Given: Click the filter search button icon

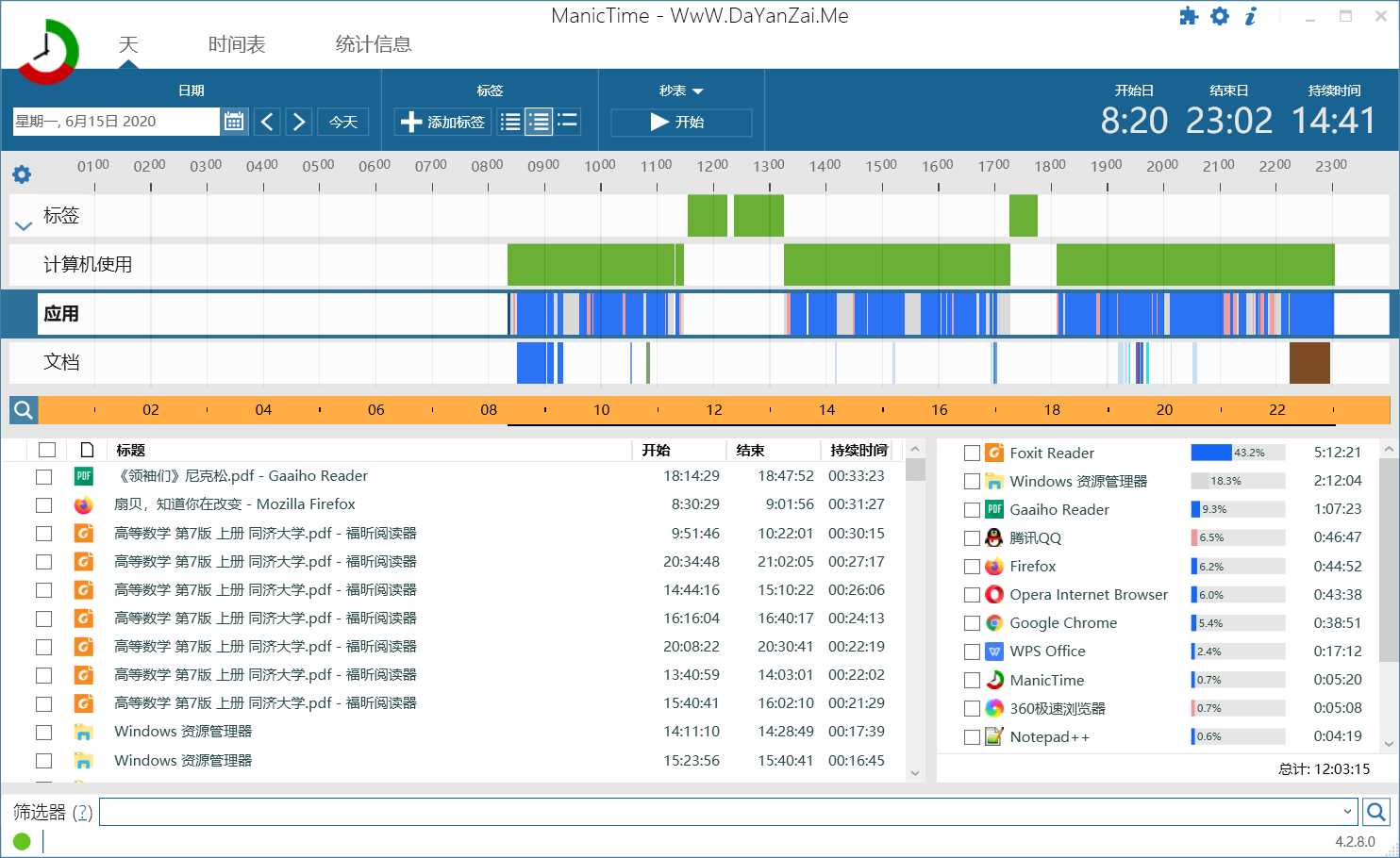Looking at the screenshot, I should 1376,812.
